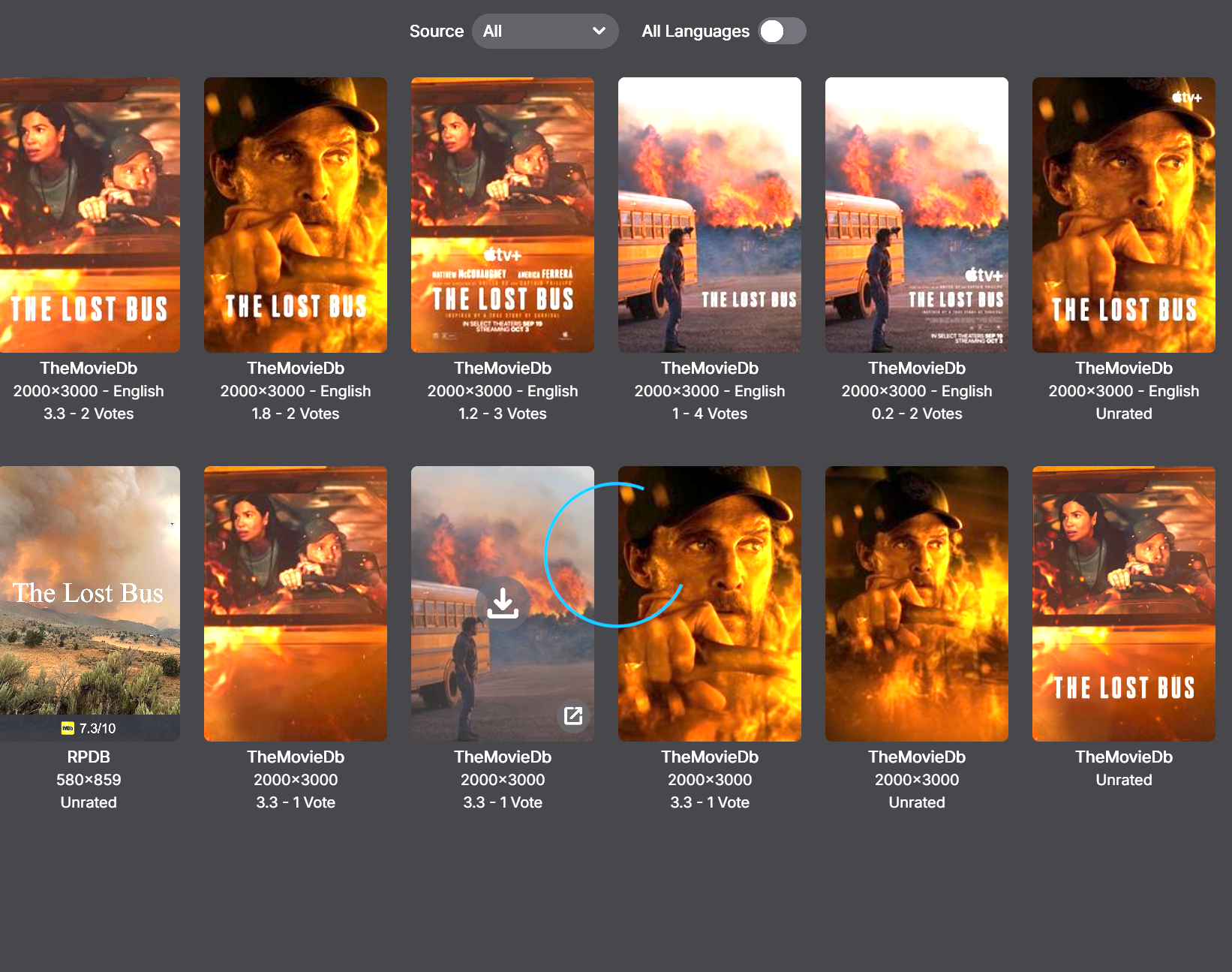Click the "0.2 - 2 Votes" rating text
The width and height of the screenshot is (1232, 972).
pos(917,414)
